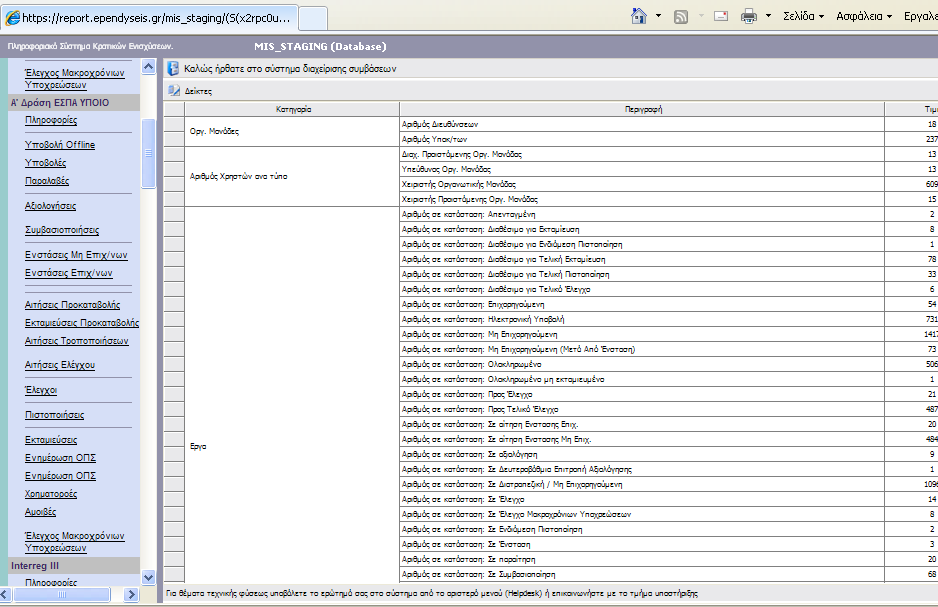Click the Περιγραφή column header
The height and width of the screenshot is (607, 938).
tap(642, 109)
